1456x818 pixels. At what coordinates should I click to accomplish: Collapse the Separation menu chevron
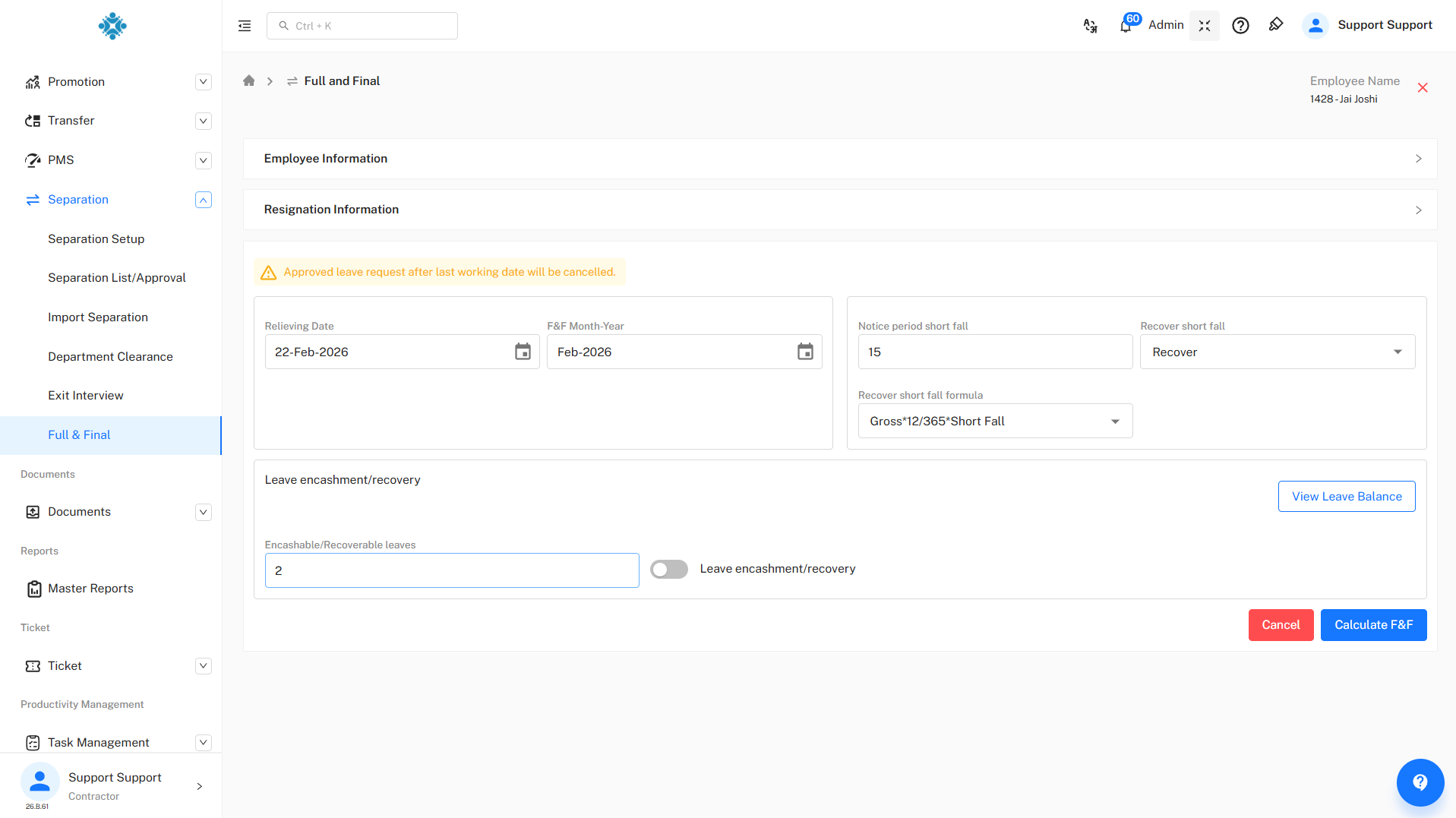(203, 200)
